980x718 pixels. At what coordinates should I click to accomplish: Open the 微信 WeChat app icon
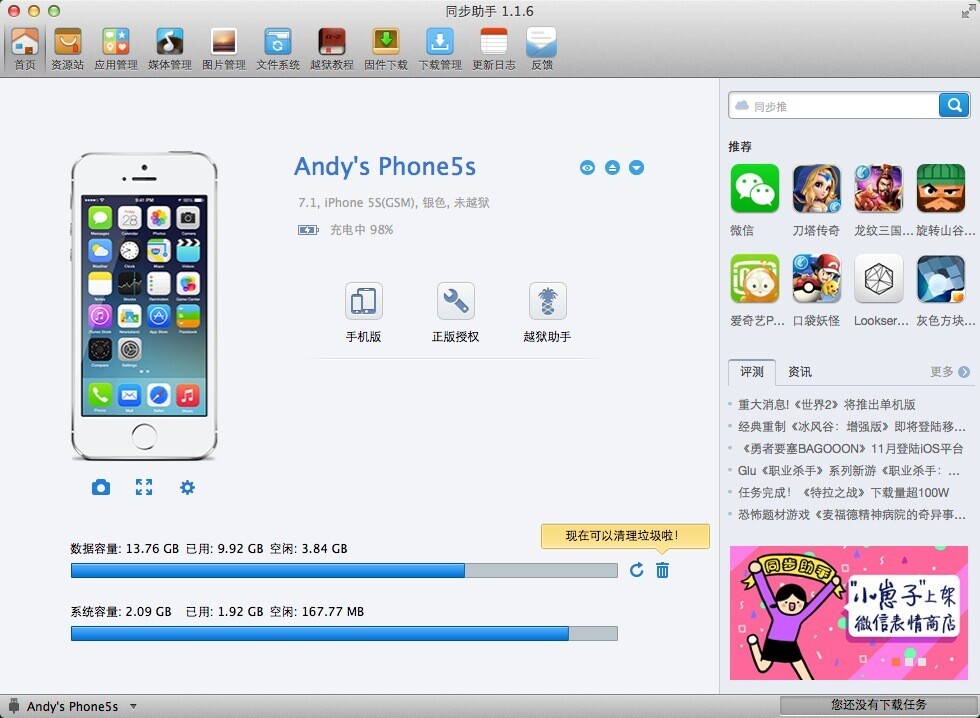[x=754, y=189]
